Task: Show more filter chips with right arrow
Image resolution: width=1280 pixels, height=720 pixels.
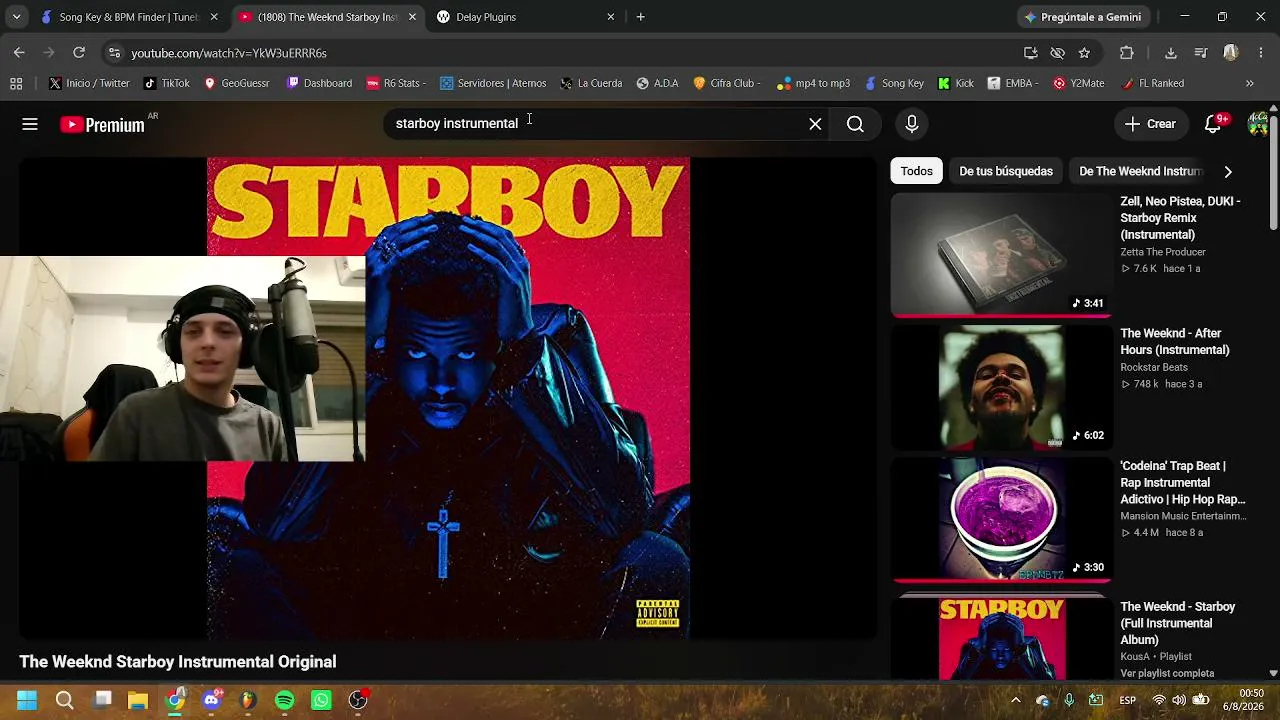Action: point(1228,171)
